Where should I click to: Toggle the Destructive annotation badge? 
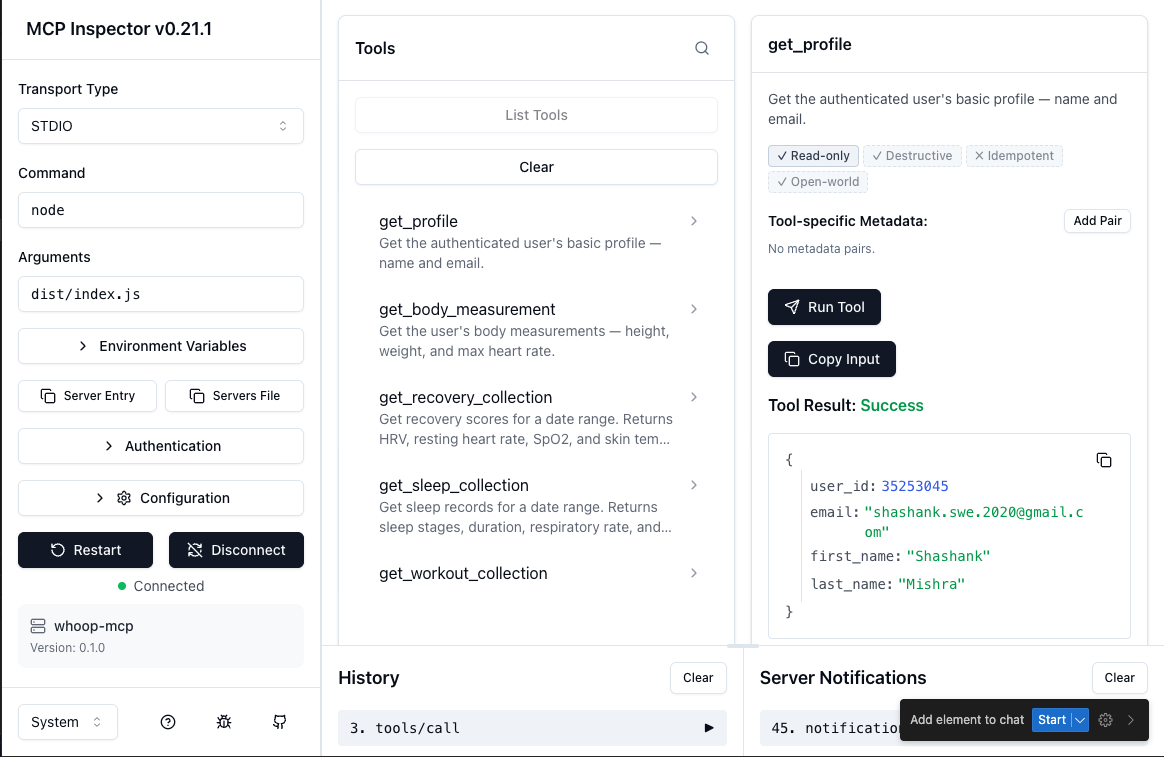tap(912, 155)
